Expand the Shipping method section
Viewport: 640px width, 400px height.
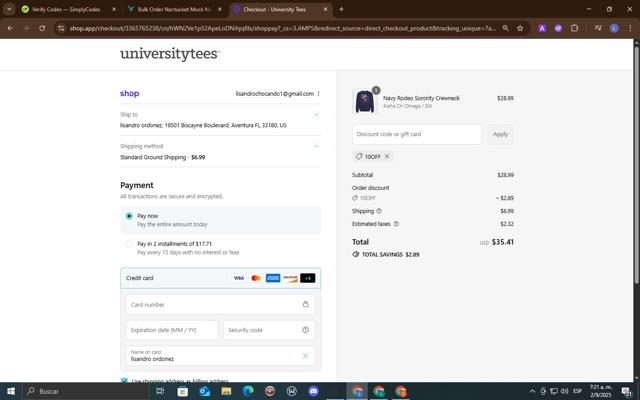316,146
